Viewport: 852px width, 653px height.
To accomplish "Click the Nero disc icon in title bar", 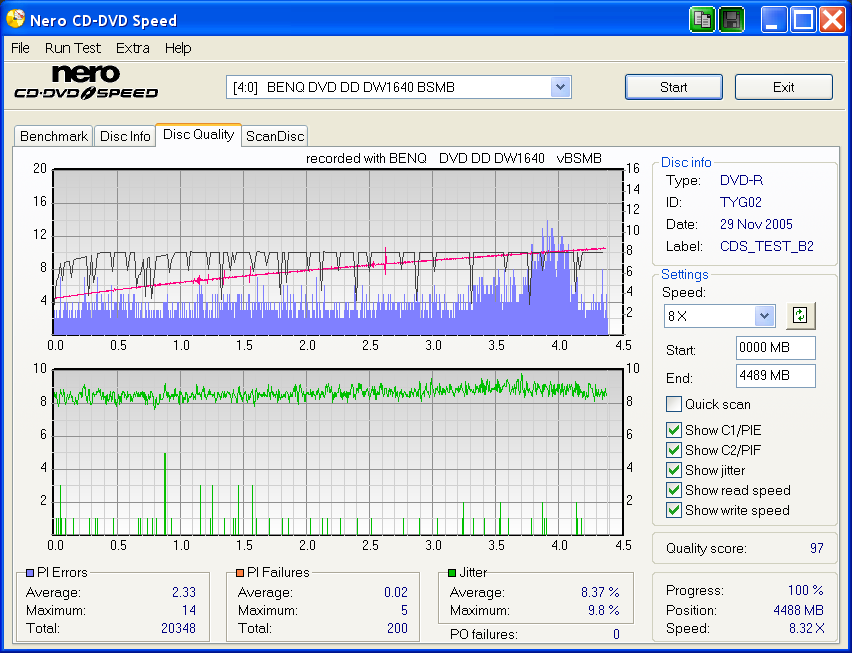I will [15, 19].
